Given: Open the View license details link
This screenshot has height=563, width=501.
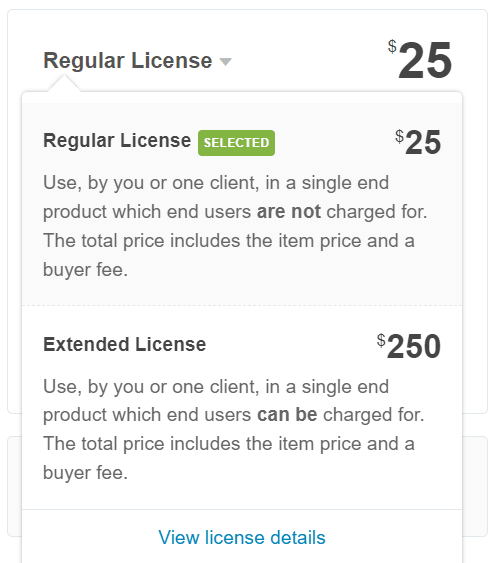Looking at the screenshot, I should pyautogui.click(x=242, y=538).
